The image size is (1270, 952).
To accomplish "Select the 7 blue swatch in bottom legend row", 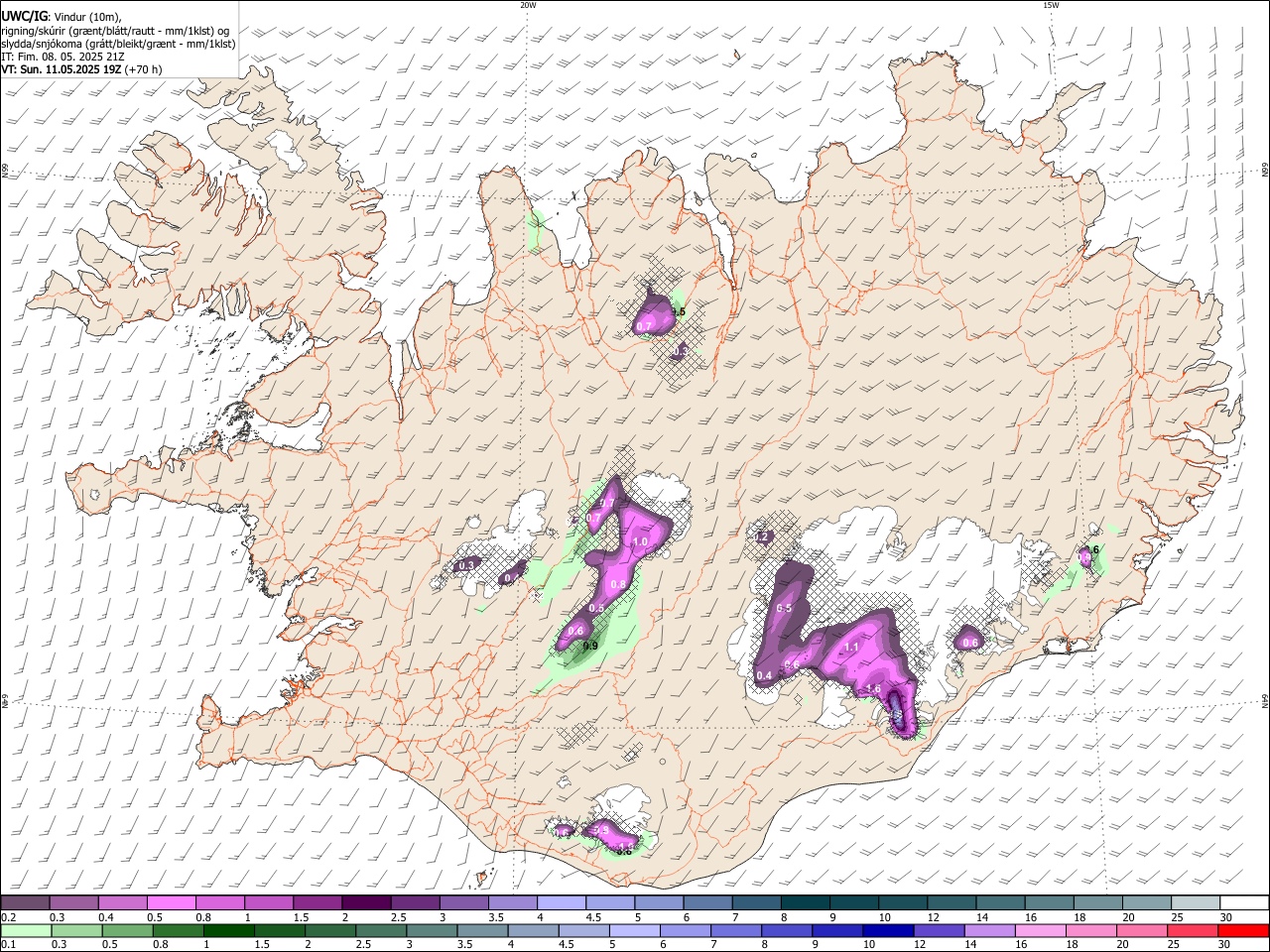I will [x=735, y=930].
